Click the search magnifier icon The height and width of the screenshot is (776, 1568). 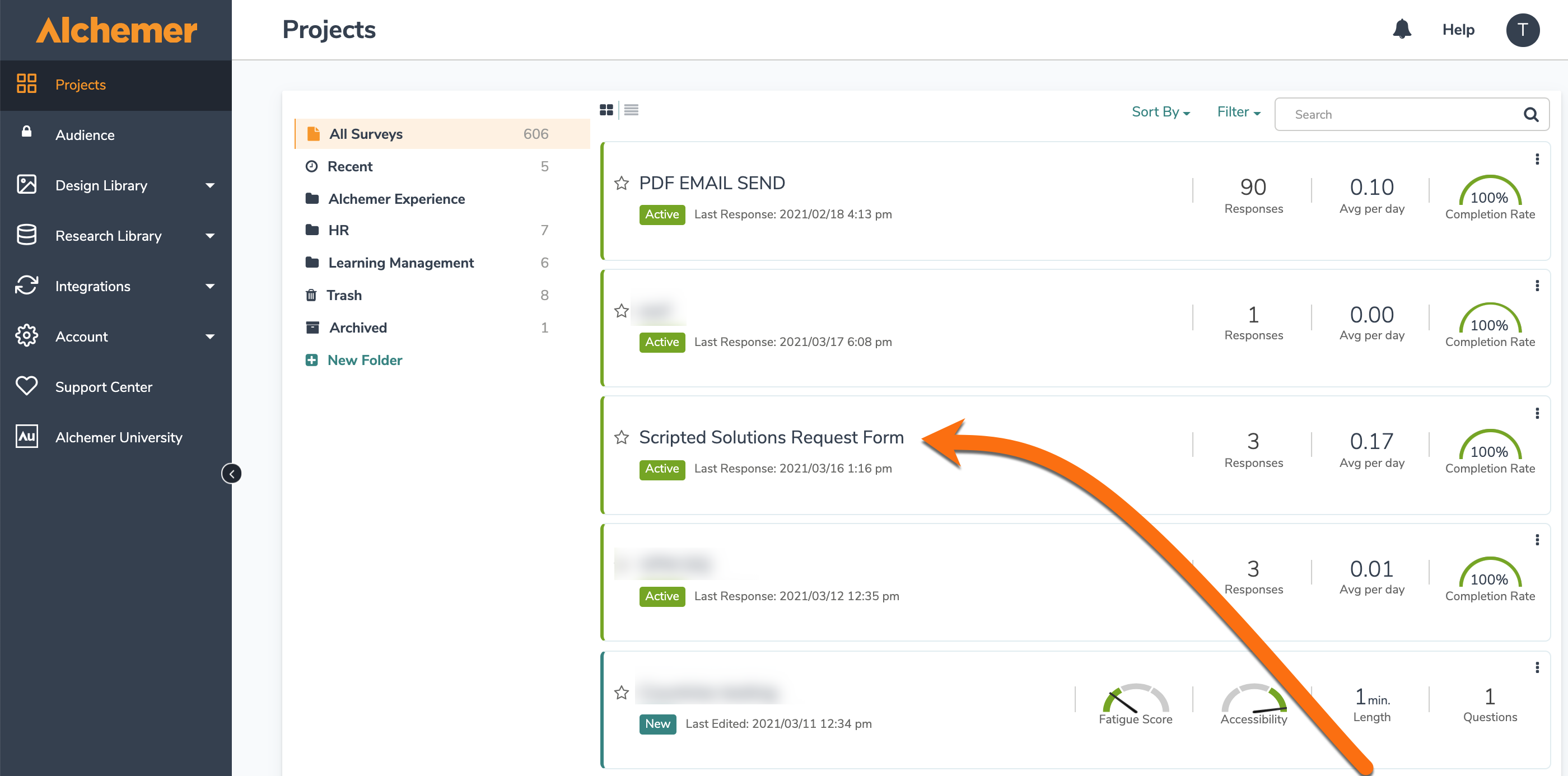pyautogui.click(x=1530, y=114)
